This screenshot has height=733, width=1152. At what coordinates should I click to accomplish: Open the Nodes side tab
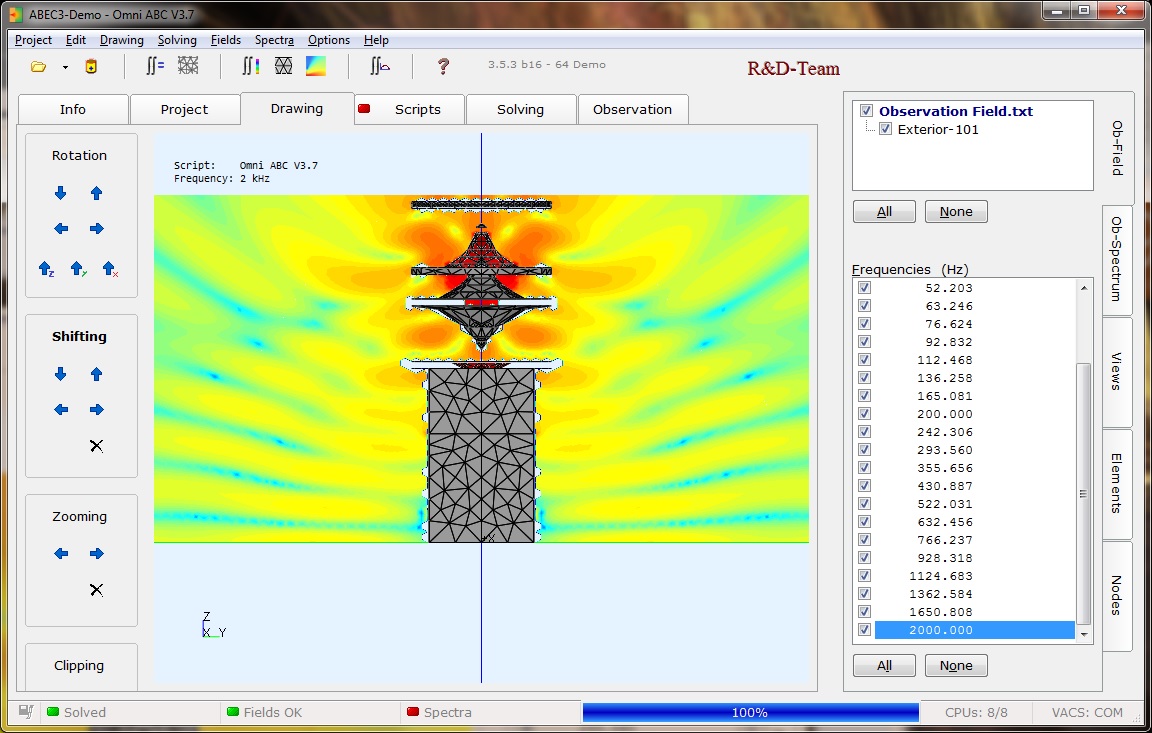[1117, 596]
